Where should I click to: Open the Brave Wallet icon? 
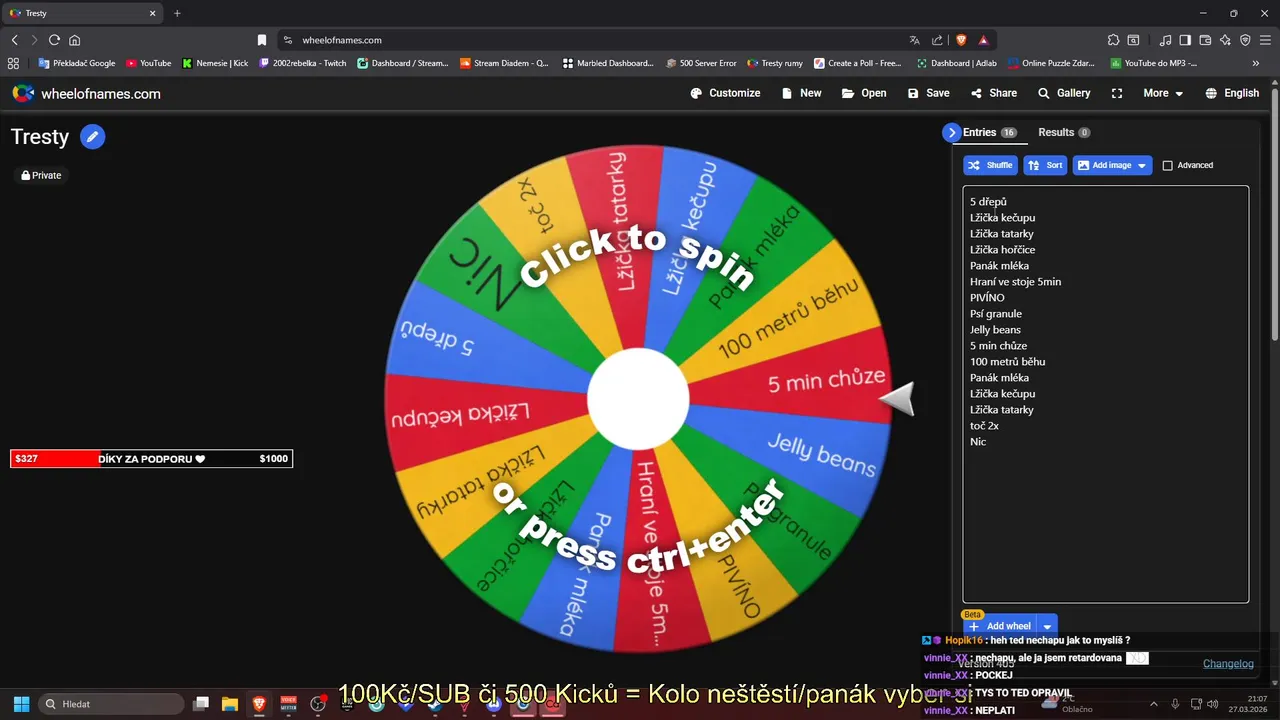1205,40
